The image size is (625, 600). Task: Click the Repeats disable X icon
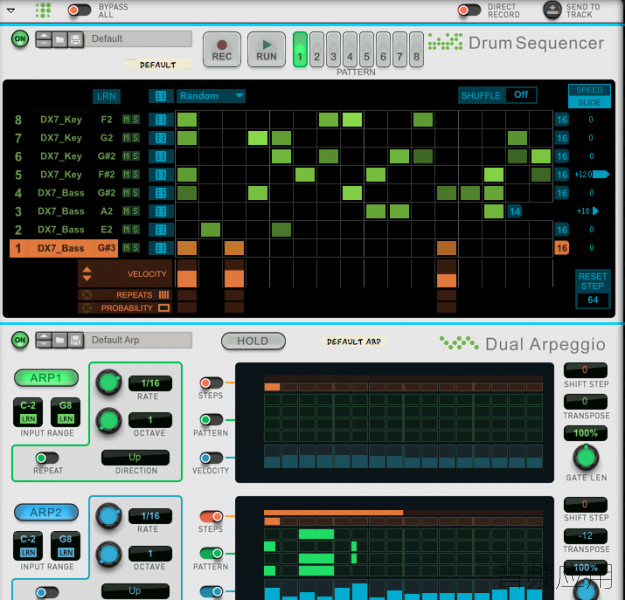click(x=87, y=295)
